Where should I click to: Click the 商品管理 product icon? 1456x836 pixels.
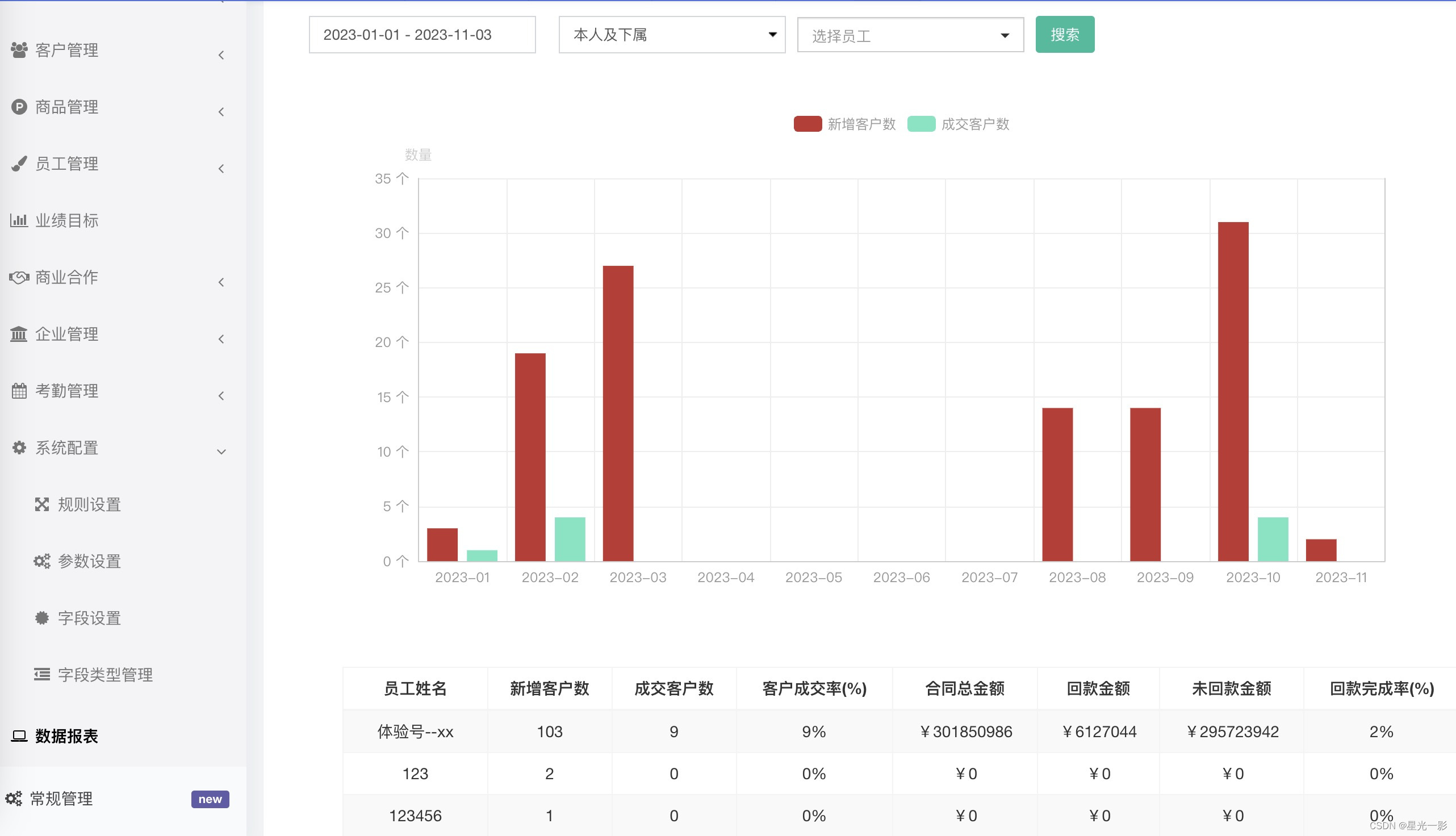click(19, 107)
